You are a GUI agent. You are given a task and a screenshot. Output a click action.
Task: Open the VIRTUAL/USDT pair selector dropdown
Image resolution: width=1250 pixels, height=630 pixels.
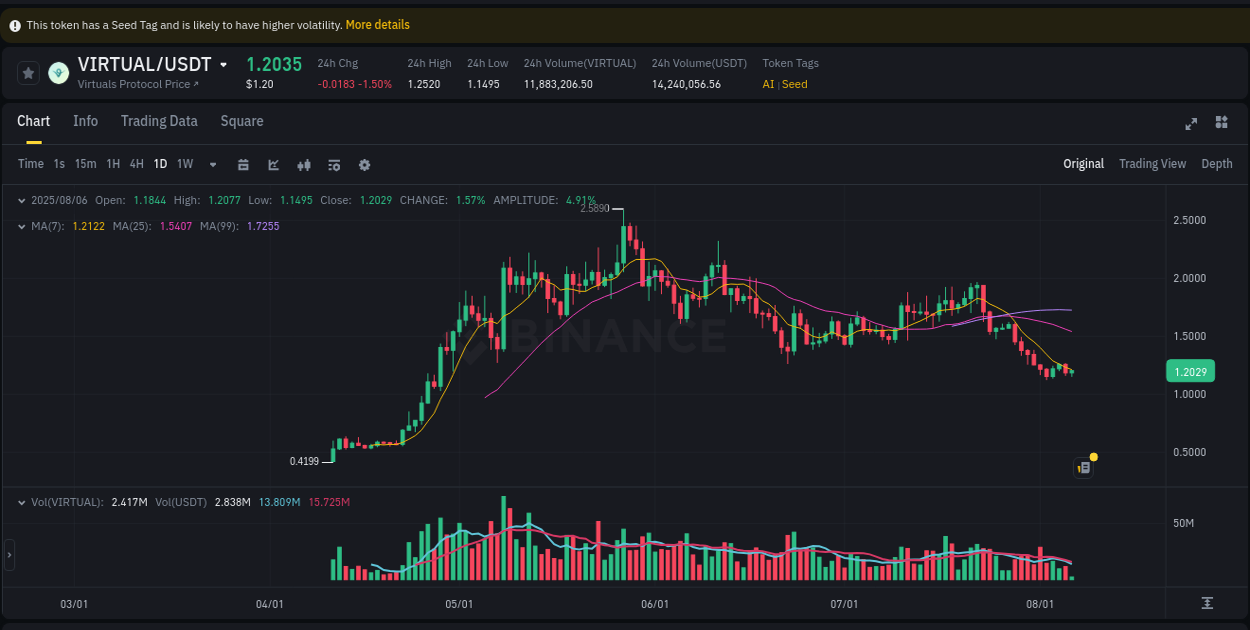[x=225, y=63]
